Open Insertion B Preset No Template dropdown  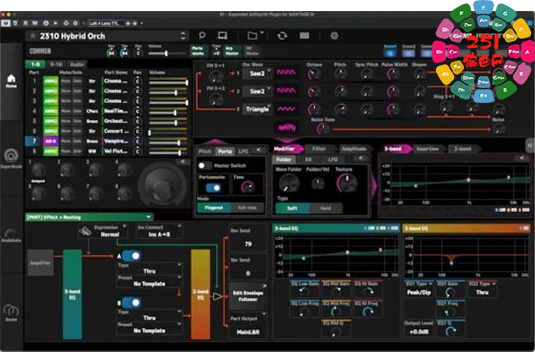[149, 328]
